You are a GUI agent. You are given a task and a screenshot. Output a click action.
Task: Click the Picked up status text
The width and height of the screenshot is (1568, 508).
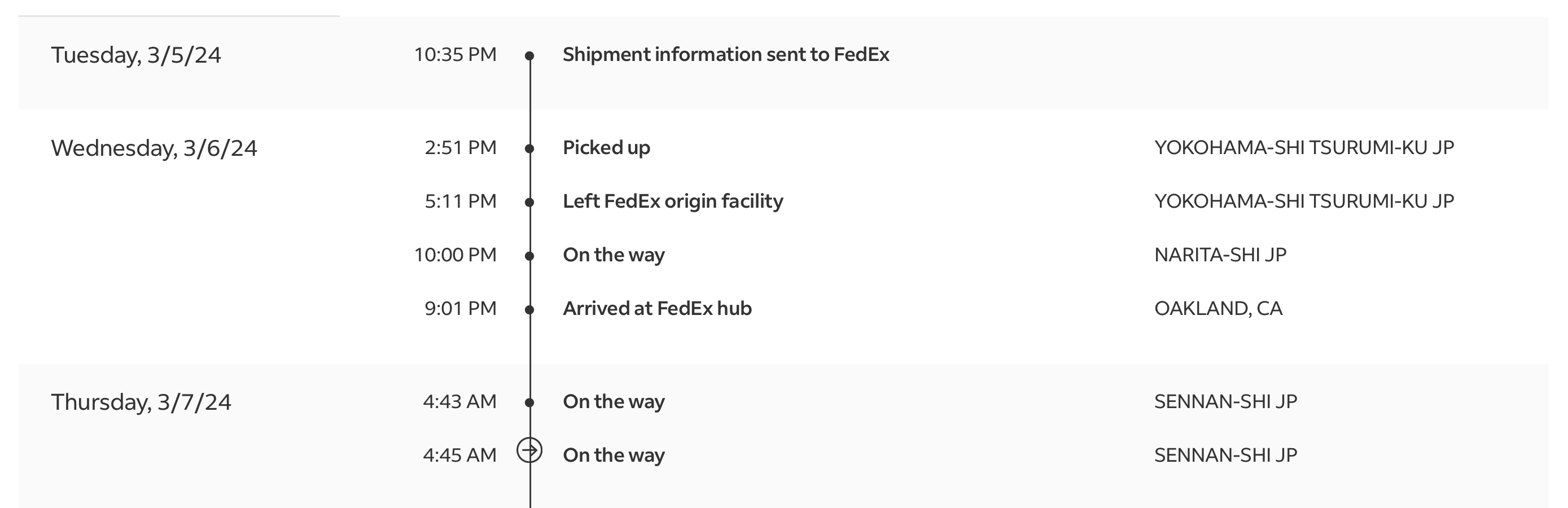tap(606, 148)
